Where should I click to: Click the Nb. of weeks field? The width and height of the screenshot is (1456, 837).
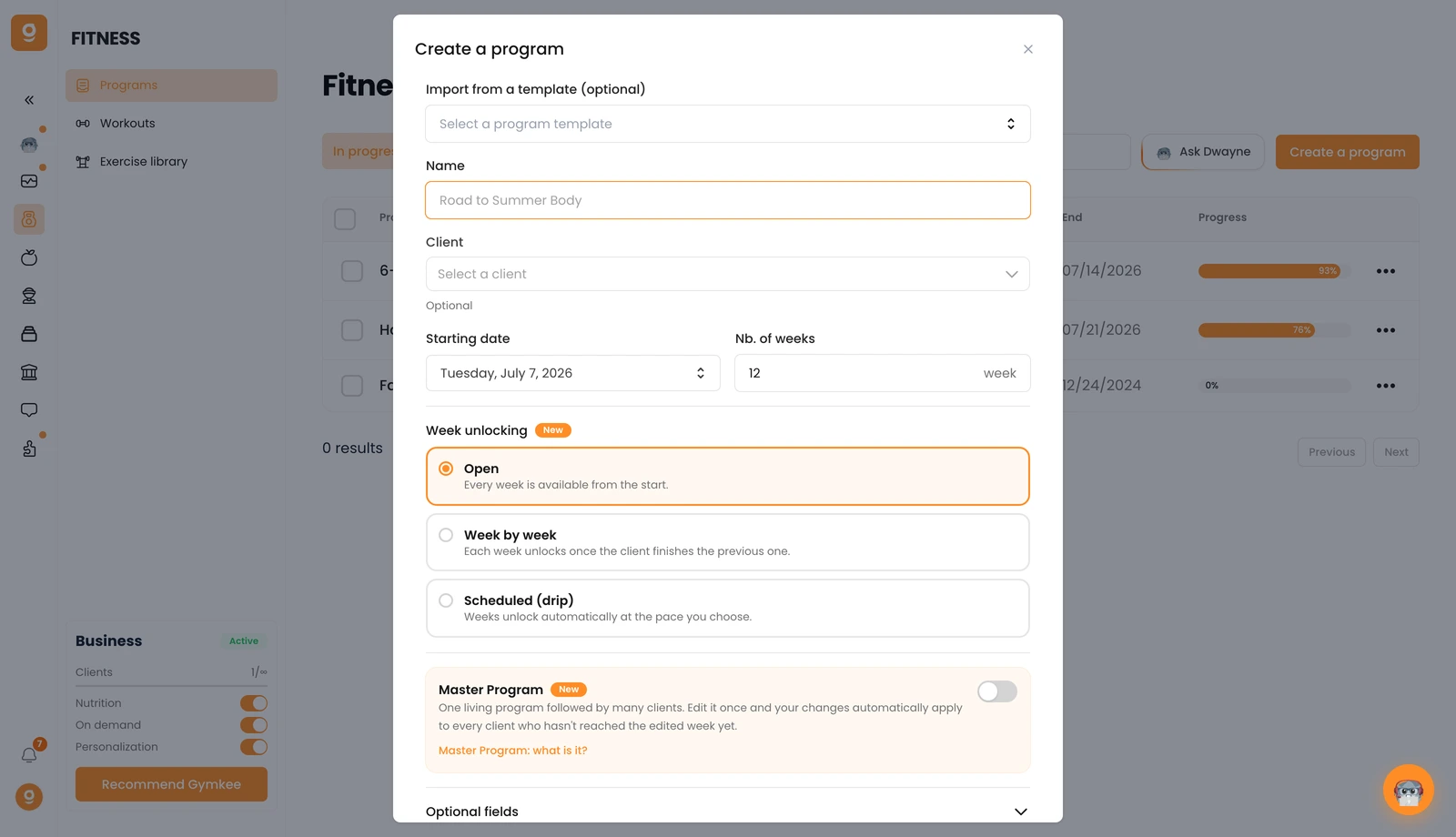click(883, 373)
